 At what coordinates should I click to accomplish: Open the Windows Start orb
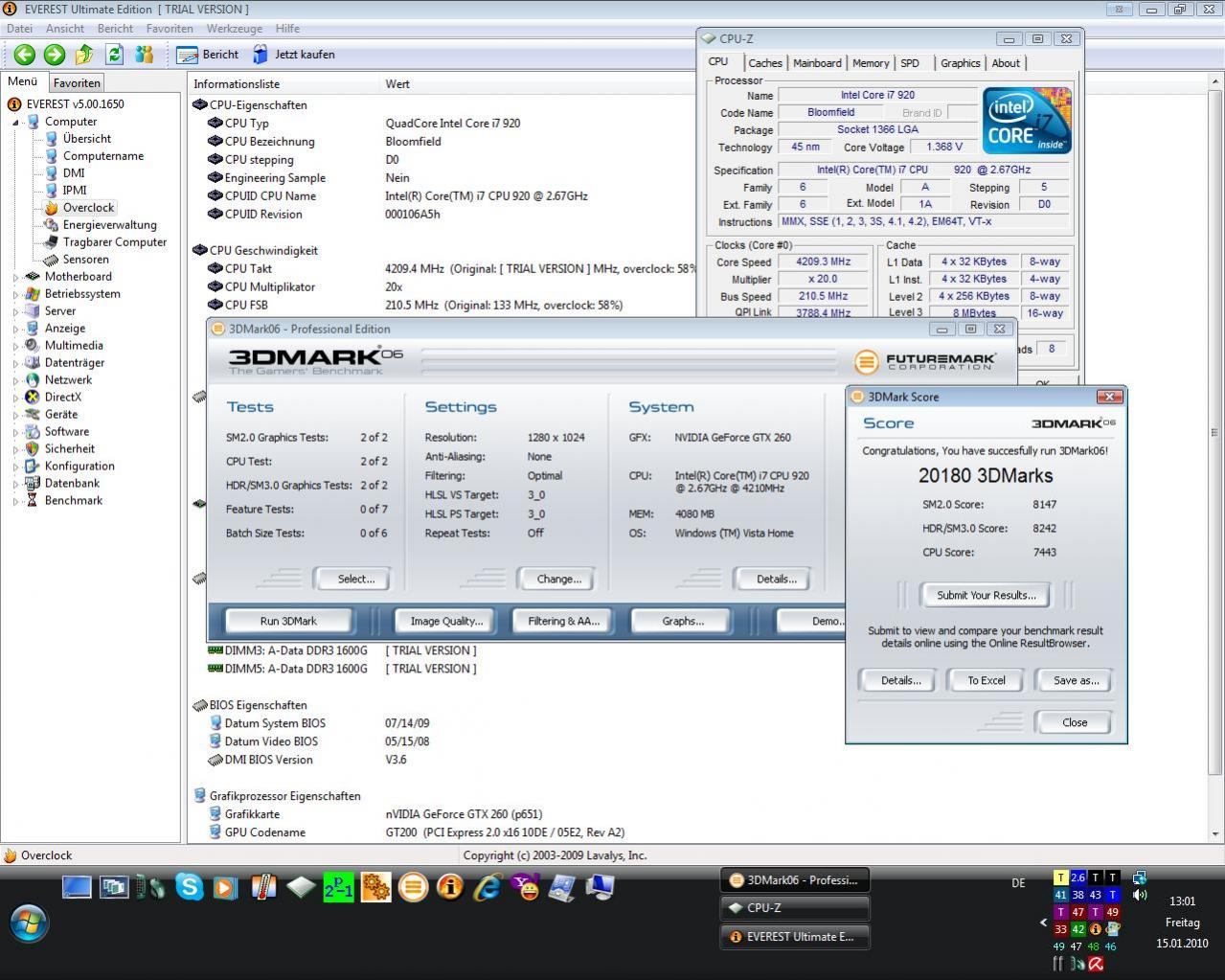click(x=29, y=923)
